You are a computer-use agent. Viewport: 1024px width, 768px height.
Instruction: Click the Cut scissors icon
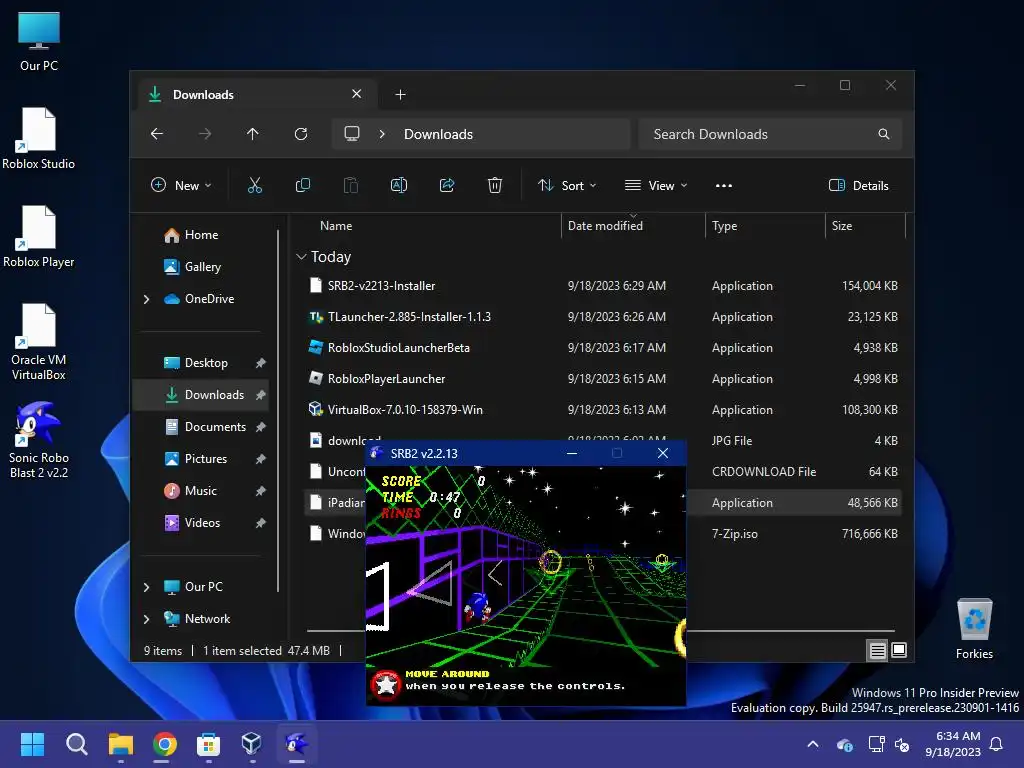[255, 185]
